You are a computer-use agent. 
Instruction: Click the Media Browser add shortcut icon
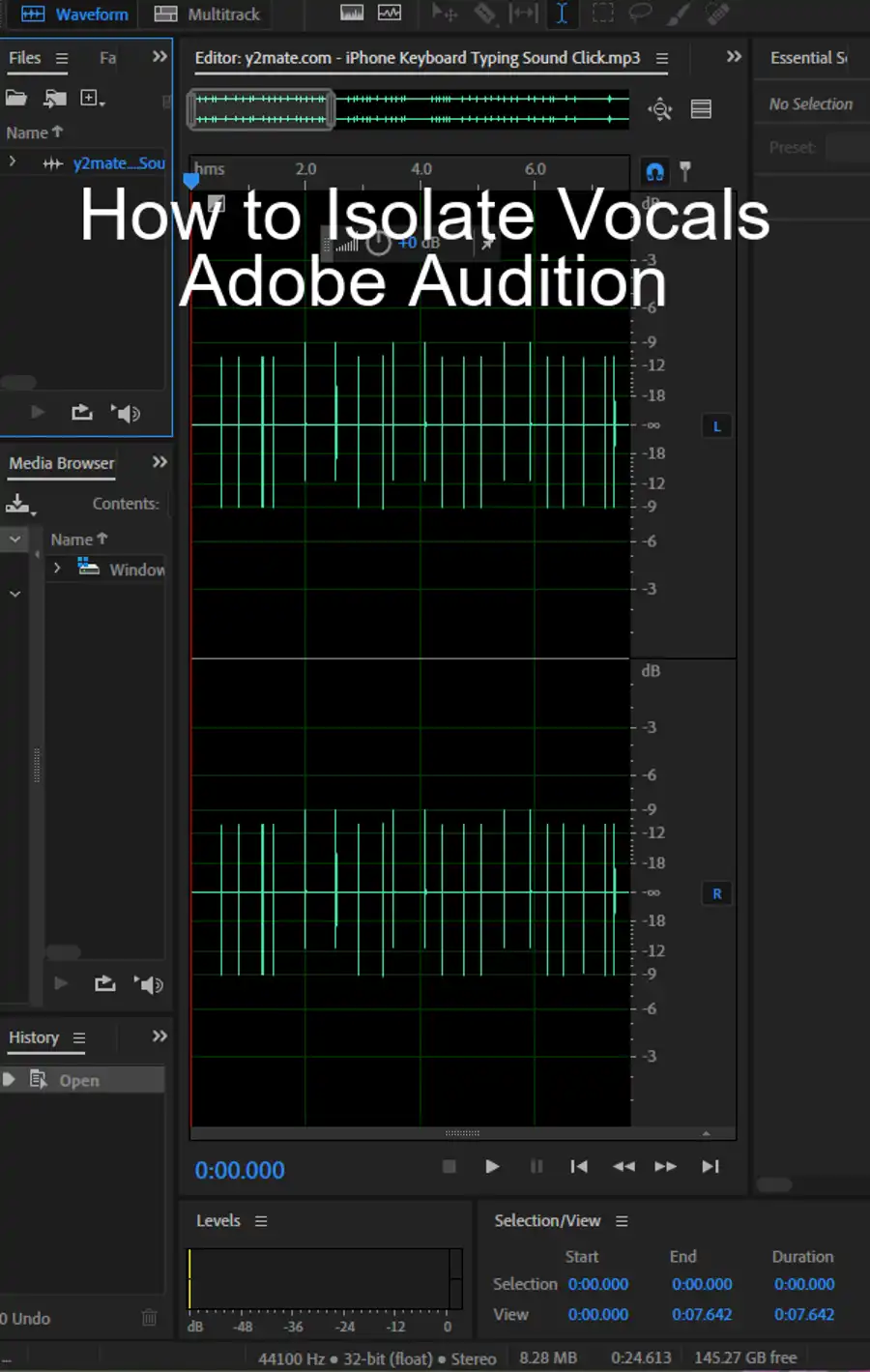tap(20, 504)
